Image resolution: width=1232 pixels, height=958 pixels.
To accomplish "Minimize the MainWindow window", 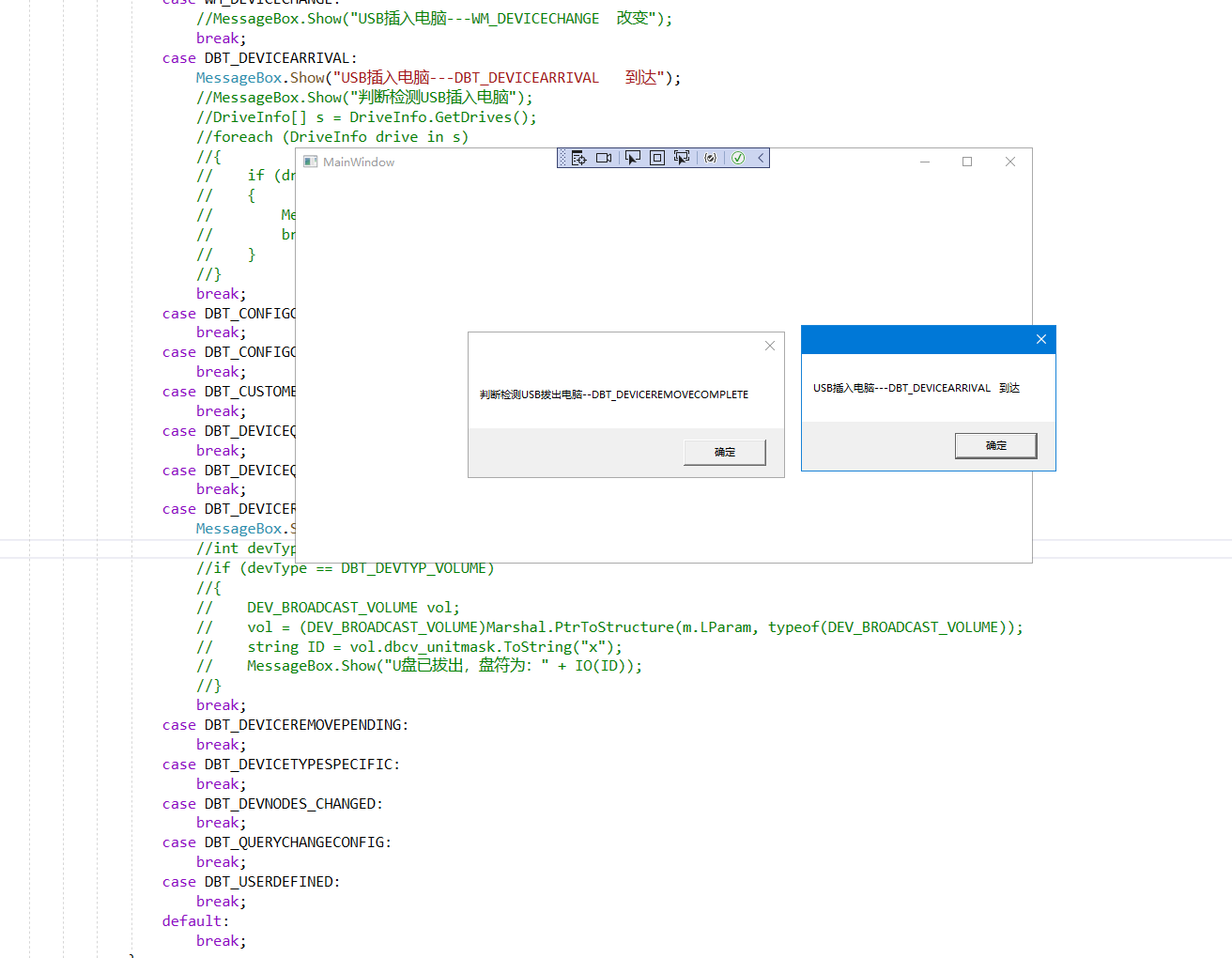I will point(925,162).
